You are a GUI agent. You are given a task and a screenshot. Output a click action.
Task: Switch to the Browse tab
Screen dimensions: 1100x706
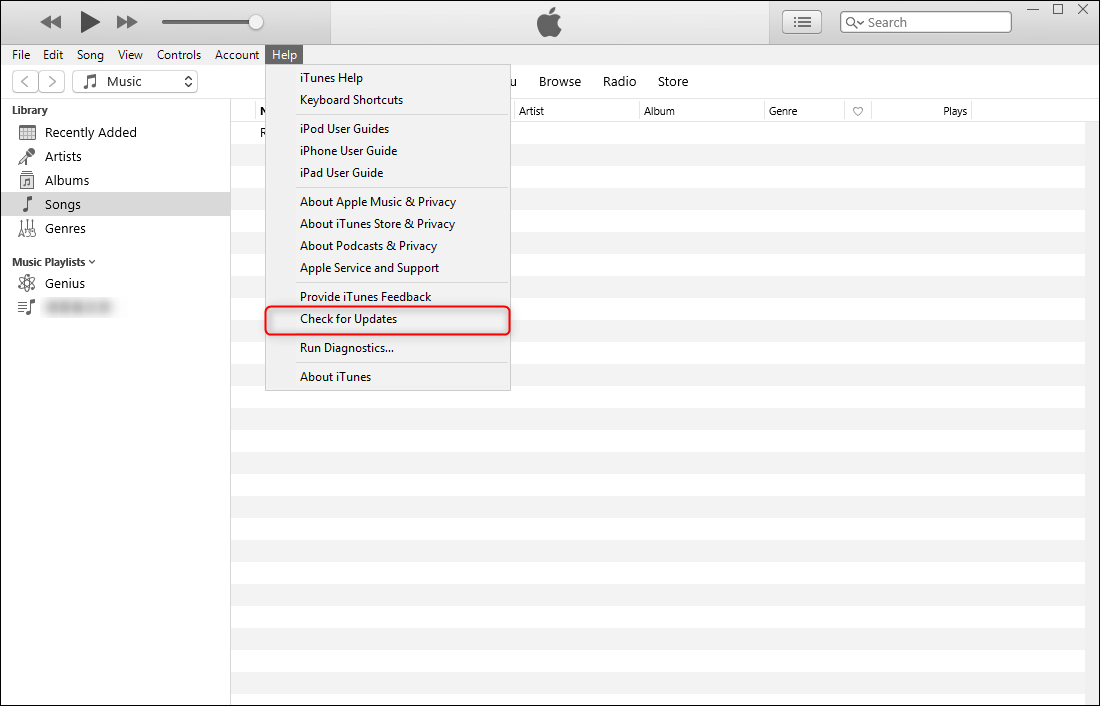(560, 81)
